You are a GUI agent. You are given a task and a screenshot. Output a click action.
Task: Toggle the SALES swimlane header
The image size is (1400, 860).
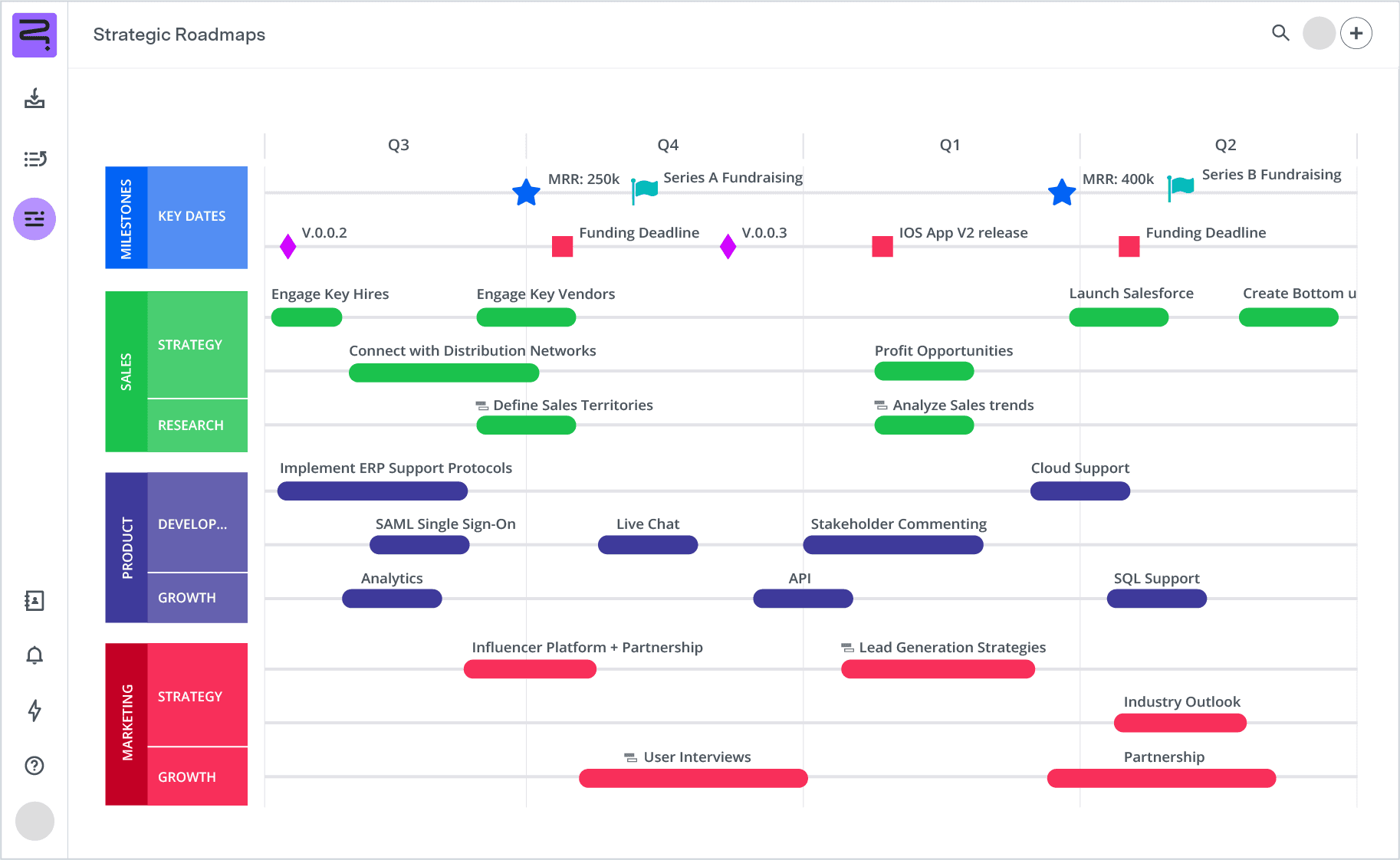coord(127,371)
